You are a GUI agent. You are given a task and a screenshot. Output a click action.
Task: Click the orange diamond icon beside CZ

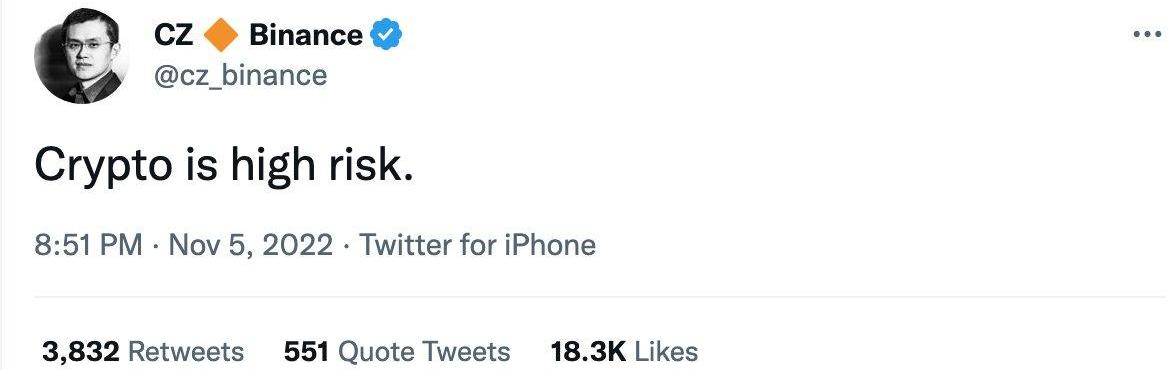click(x=220, y=35)
